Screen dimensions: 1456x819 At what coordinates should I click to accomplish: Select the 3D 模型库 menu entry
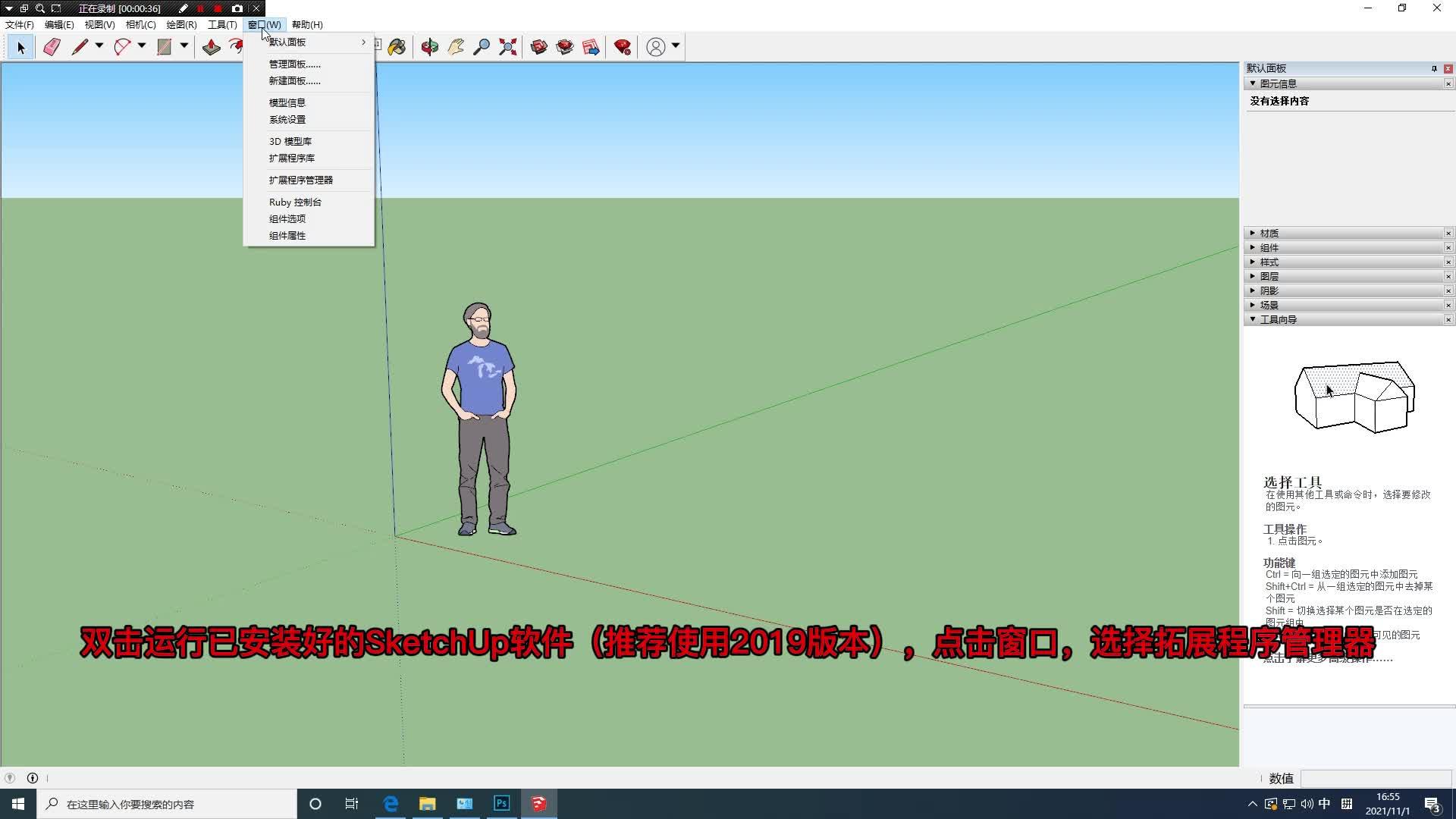pyautogui.click(x=309, y=142)
